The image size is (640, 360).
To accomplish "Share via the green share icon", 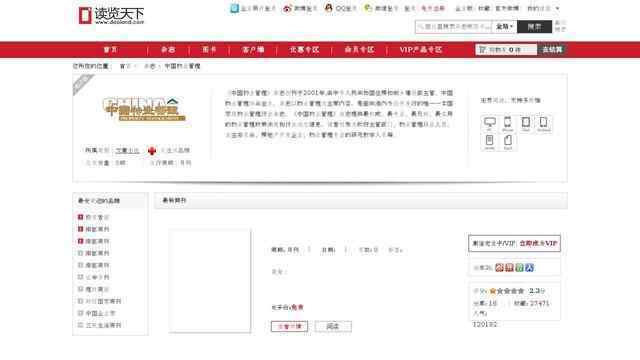I will tap(519, 268).
